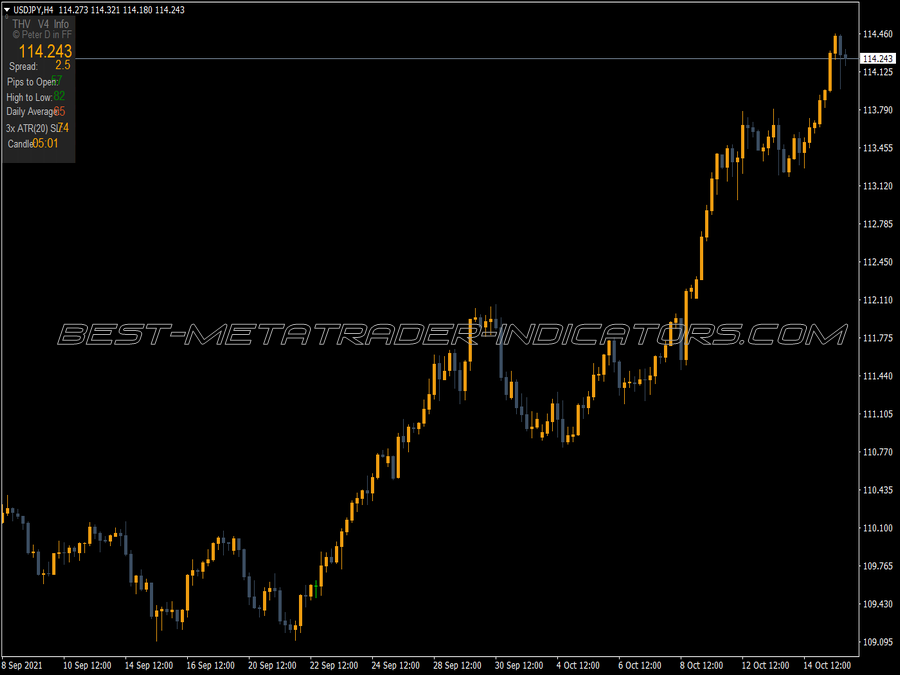Click the 110.770 price scale label
Viewport: 900px width, 675px height.
click(x=878, y=452)
